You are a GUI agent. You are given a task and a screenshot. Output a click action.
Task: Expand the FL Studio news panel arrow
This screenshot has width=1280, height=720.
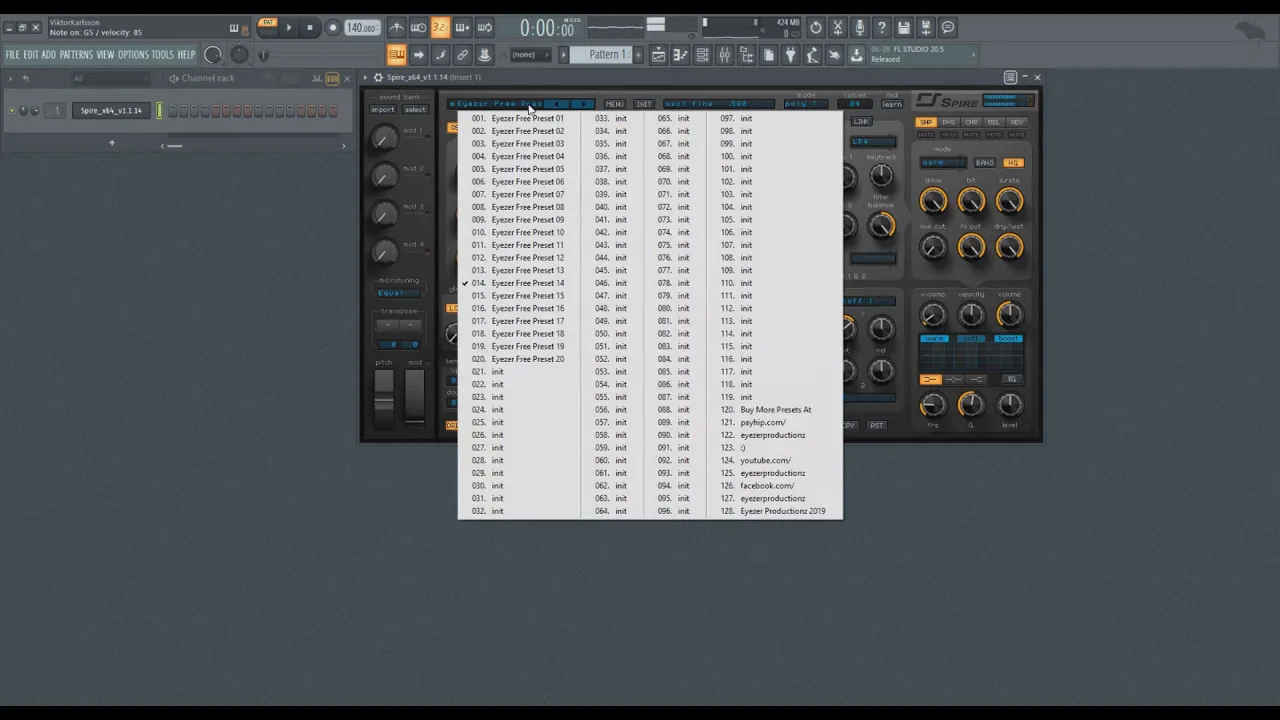click(974, 55)
